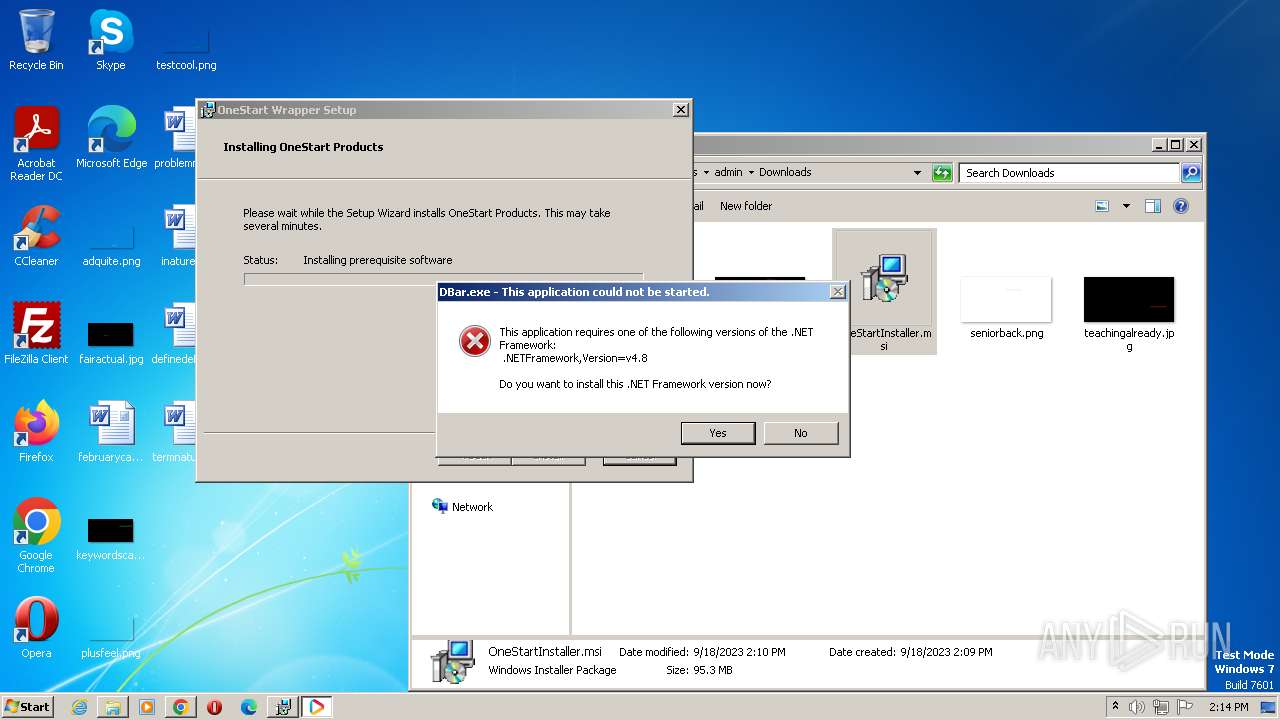Select seniorback.png thumbnail in Downloads
The image size is (1280, 720).
pos(1006,308)
